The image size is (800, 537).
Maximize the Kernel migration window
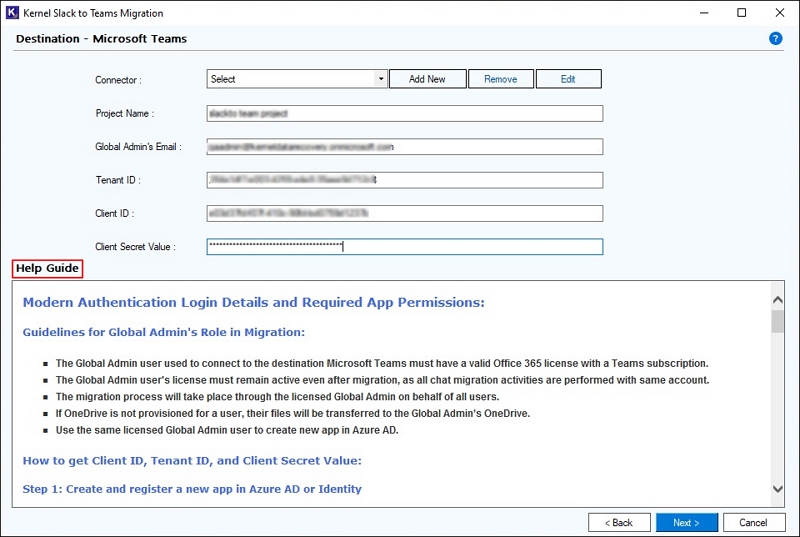pos(742,13)
